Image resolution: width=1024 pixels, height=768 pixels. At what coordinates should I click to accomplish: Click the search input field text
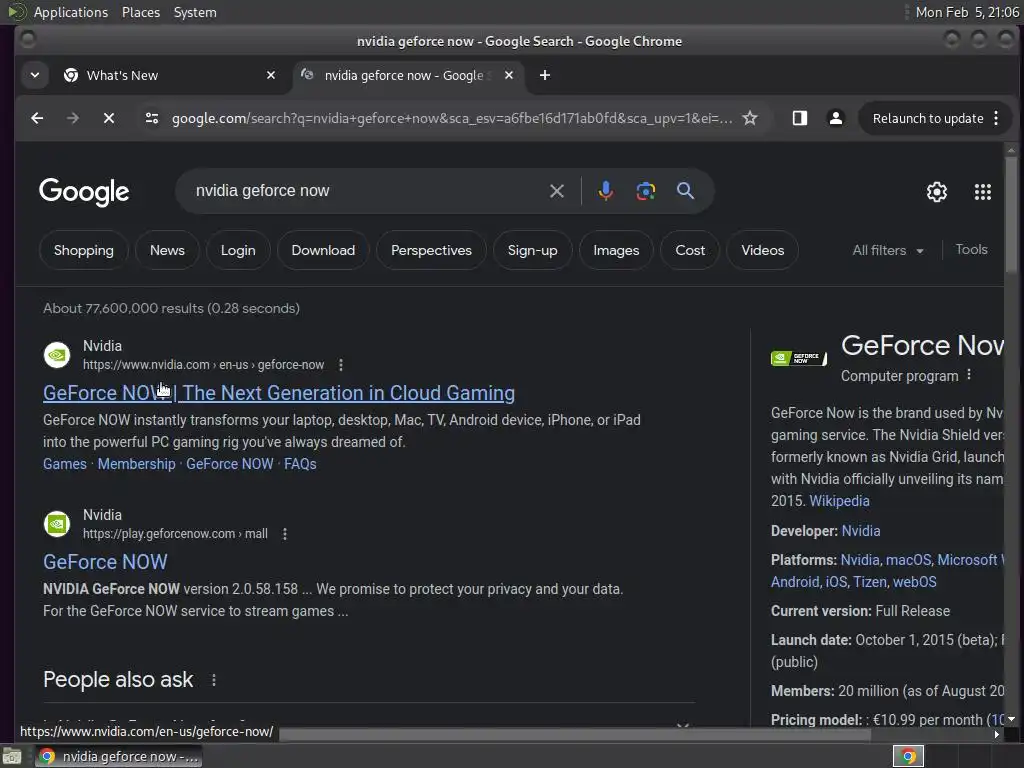coord(263,191)
